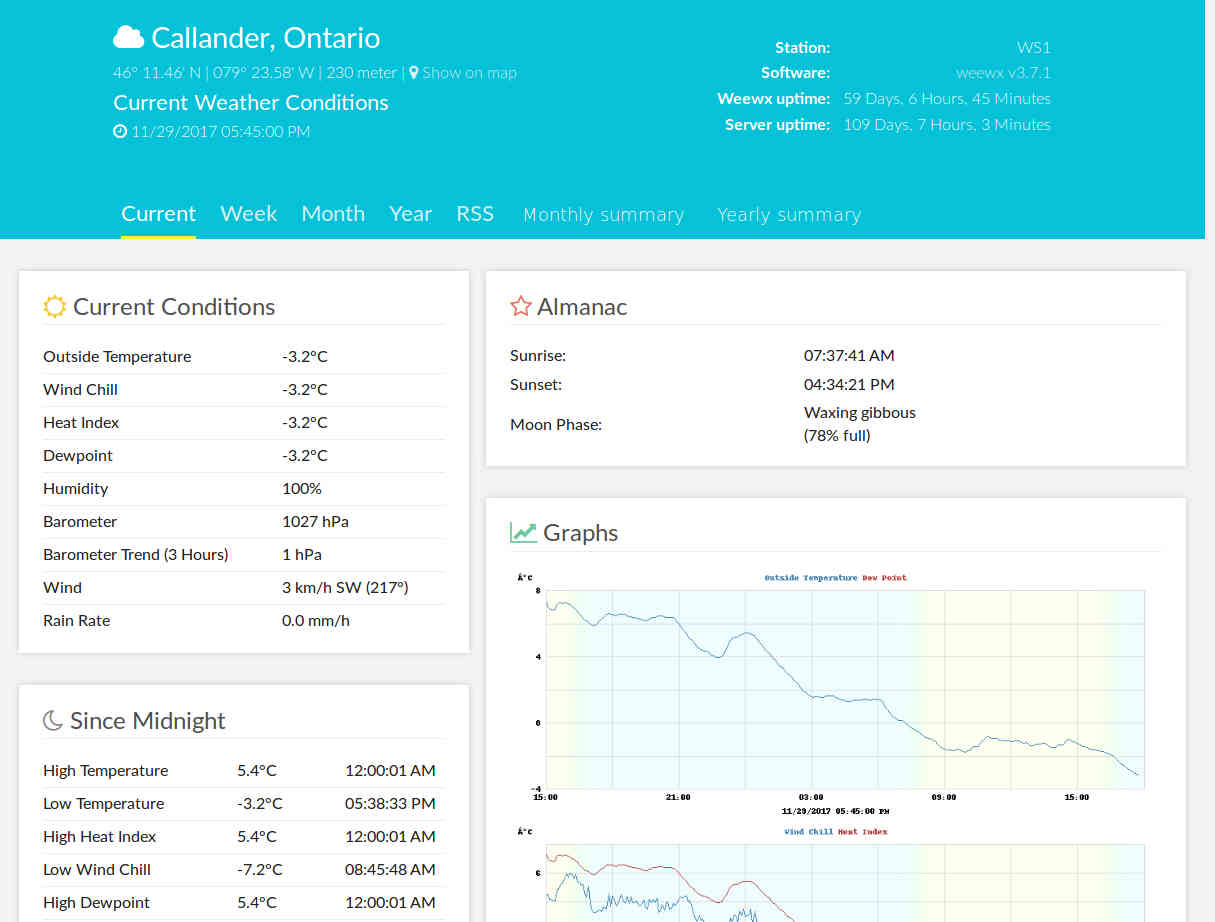
Task: Click the Humidity value 100%
Action: 302,489
